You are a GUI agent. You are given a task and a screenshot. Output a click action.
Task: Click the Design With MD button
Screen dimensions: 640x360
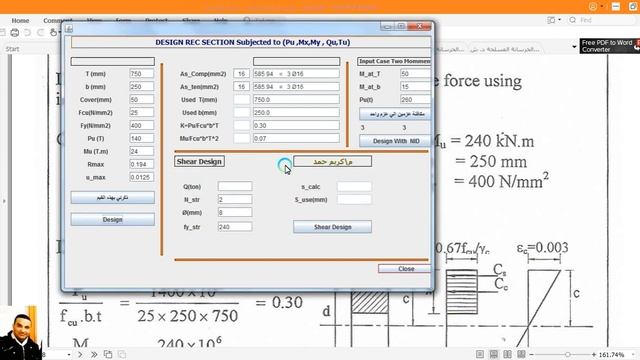click(x=395, y=141)
